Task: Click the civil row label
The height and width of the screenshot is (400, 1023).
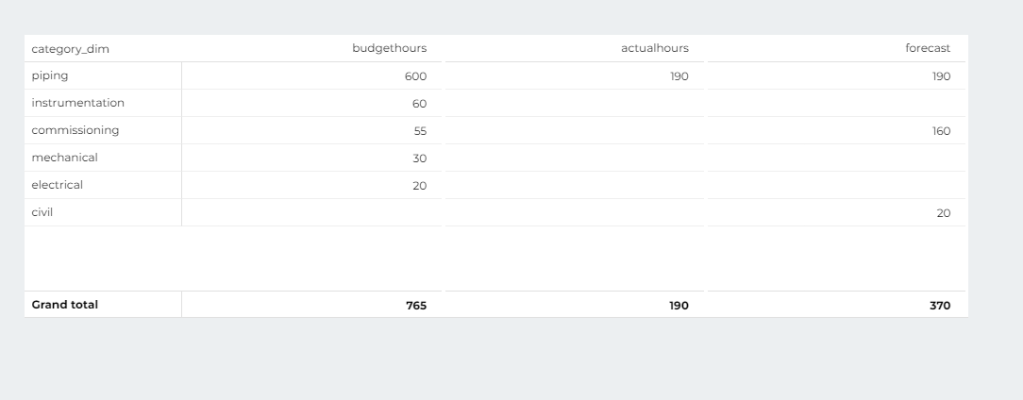Action: click(41, 212)
